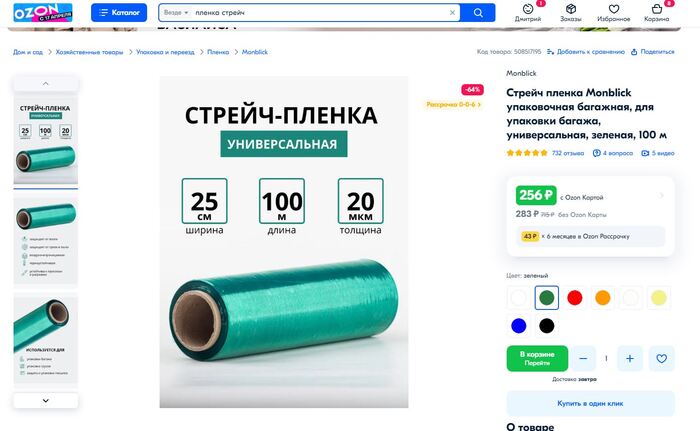
Task: Open the Ozon home logo
Action: tap(43, 13)
